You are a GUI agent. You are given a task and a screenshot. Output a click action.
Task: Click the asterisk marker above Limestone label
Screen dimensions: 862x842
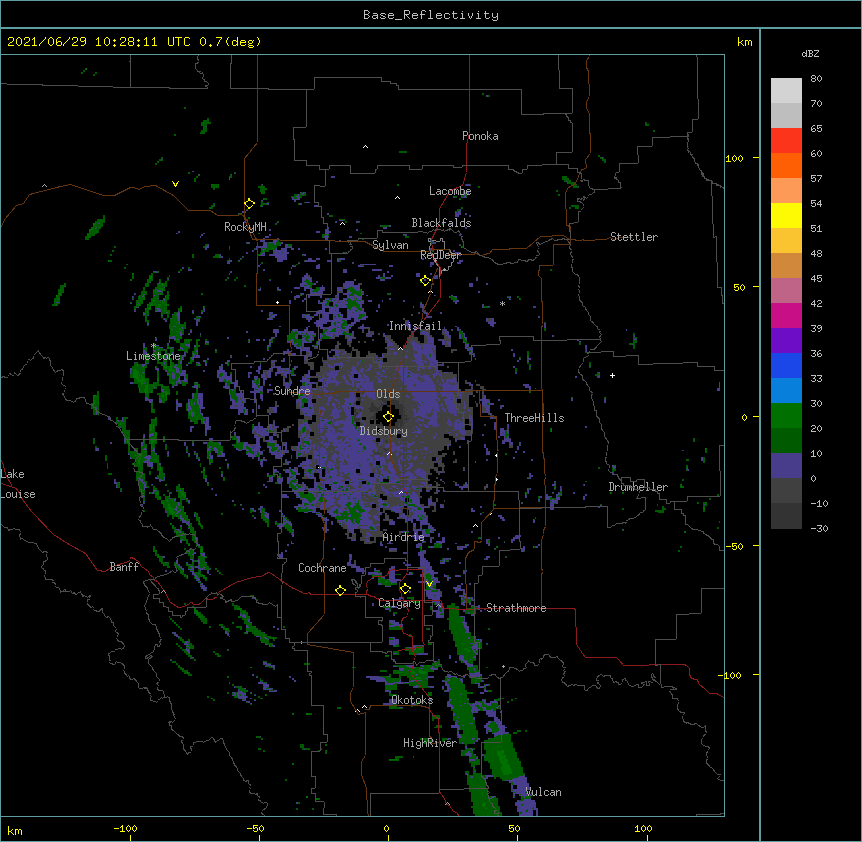pos(153,346)
